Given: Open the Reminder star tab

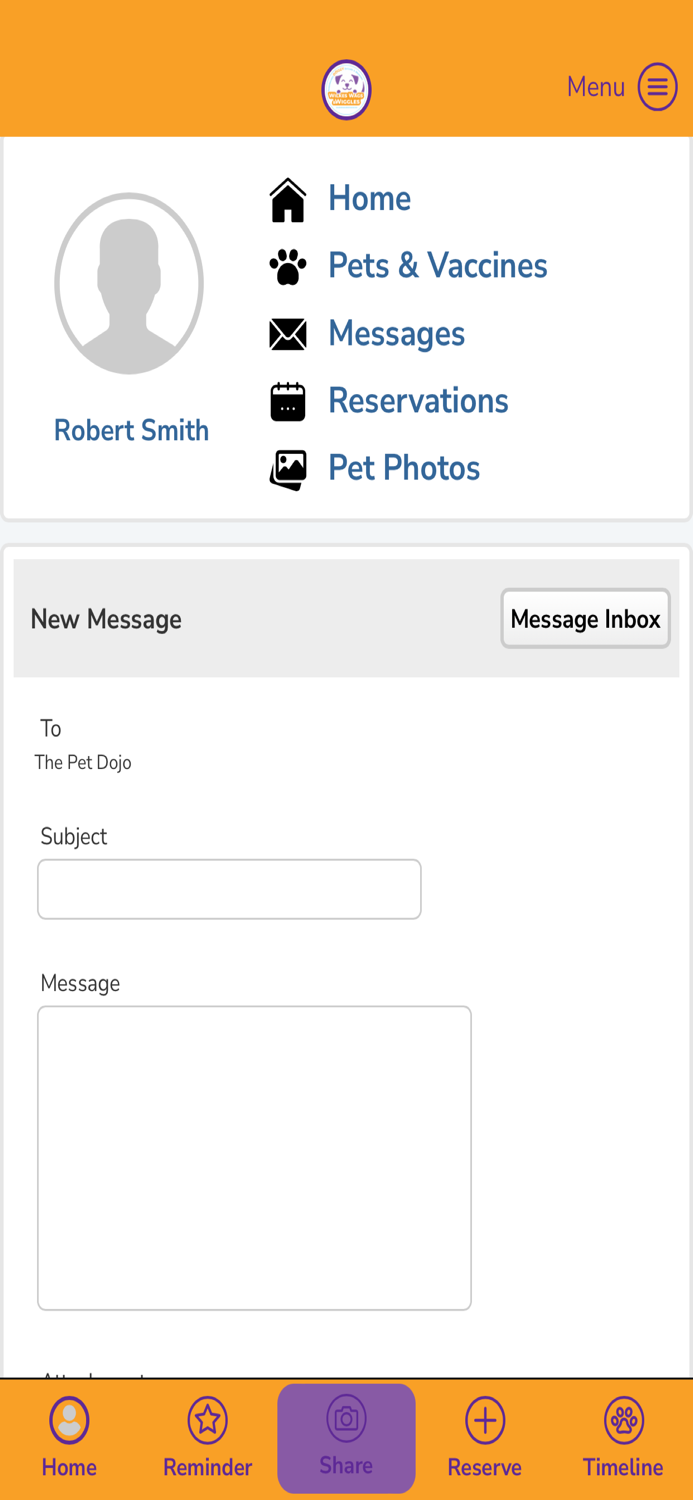Looking at the screenshot, I should (207, 1438).
